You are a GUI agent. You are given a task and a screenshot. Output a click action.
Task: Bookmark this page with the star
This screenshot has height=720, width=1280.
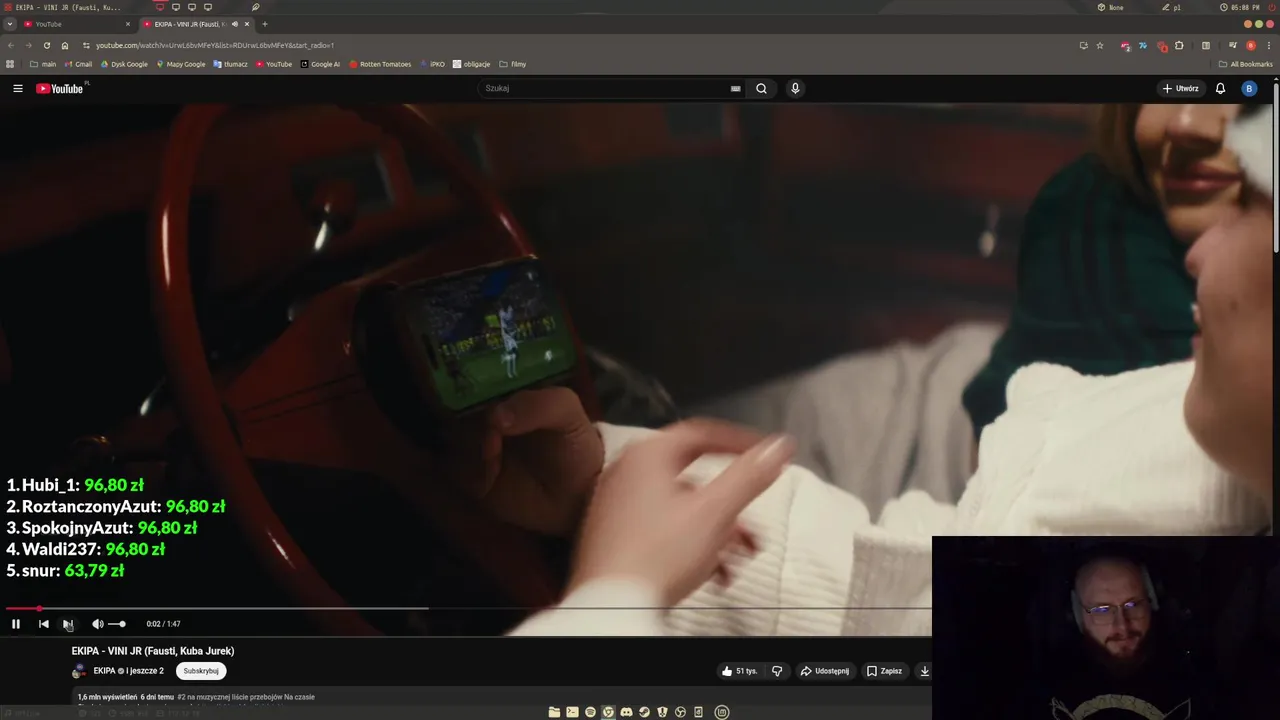click(1100, 45)
